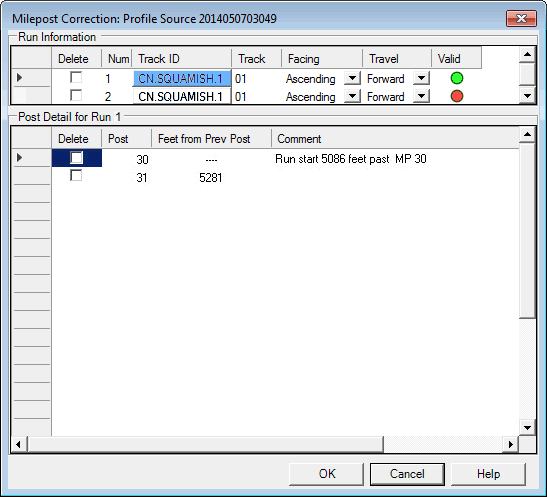547x497 pixels.
Task: Click Post Detail horizontal scroll right arrow
Action: point(511,444)
